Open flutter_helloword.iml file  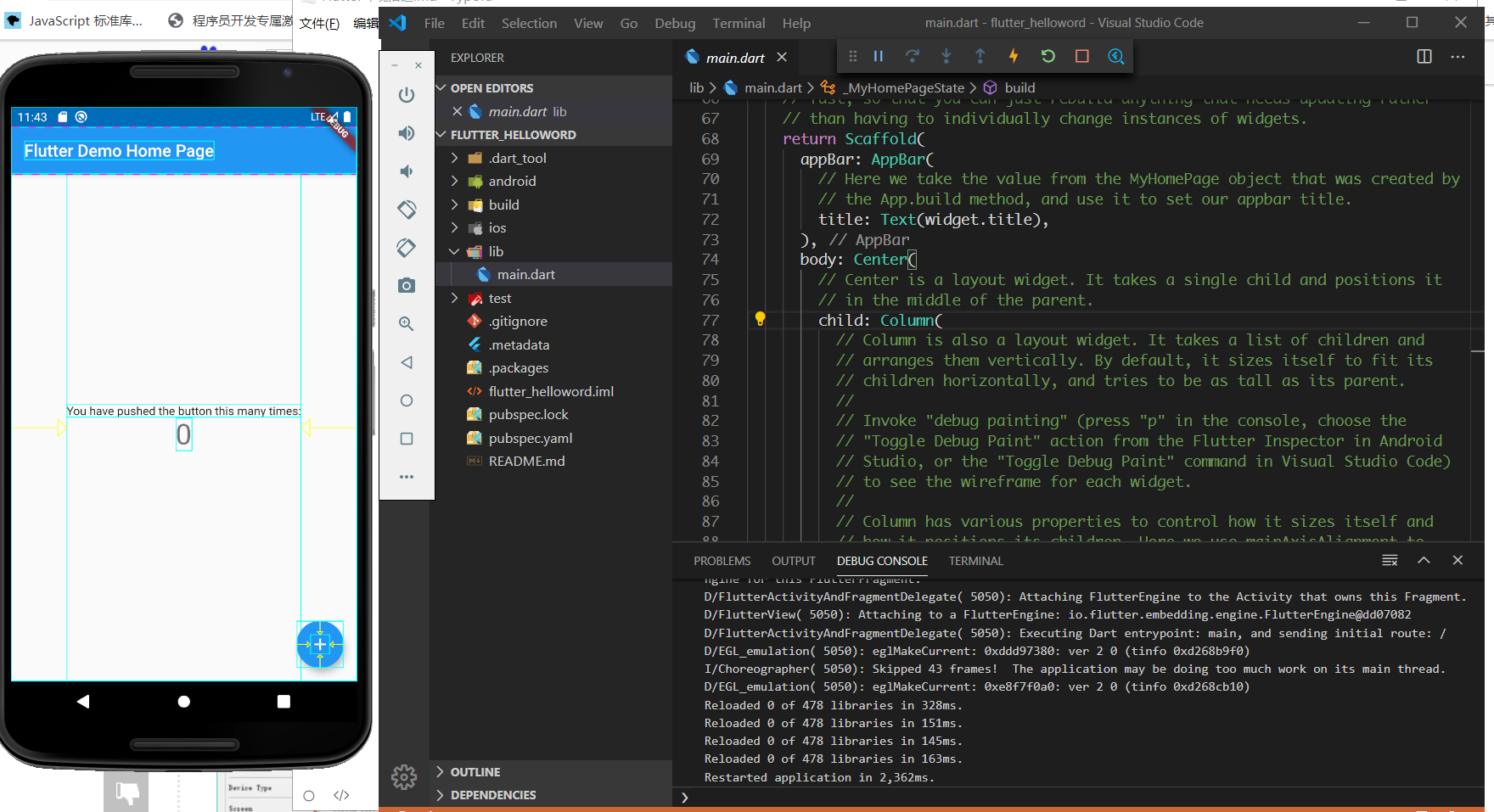click(553, 391)
